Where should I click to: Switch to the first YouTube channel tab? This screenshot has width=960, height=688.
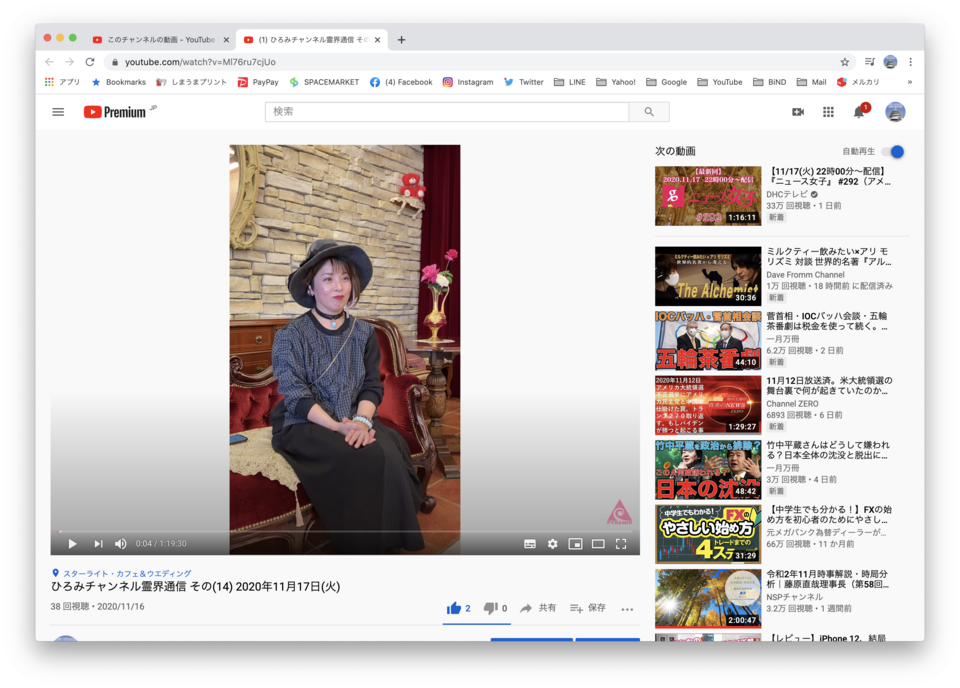(x=160, y=40)
